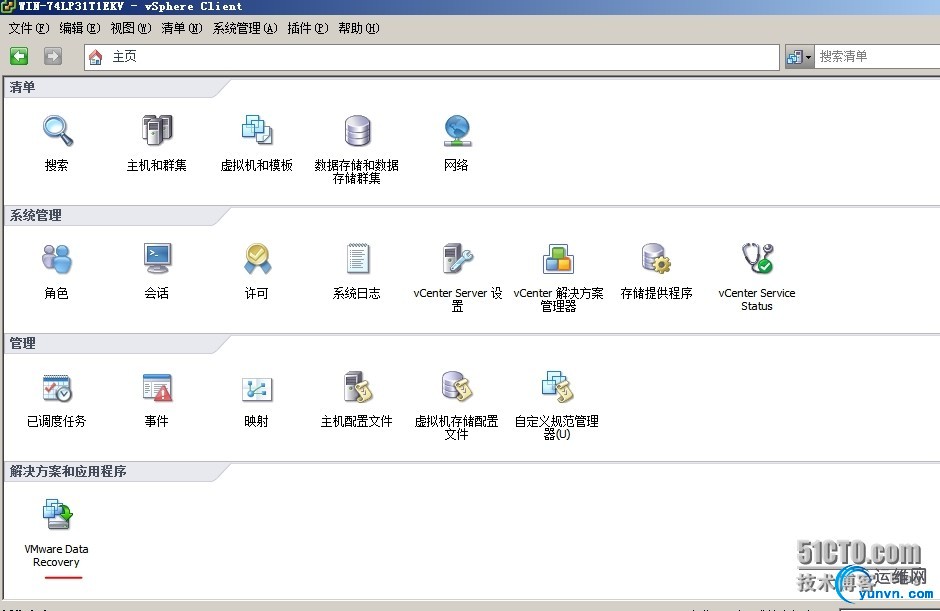Open the 搜索 search inventory icon
Image resolution: width=940 pixels, height=611 pixels.
(58, 131)
